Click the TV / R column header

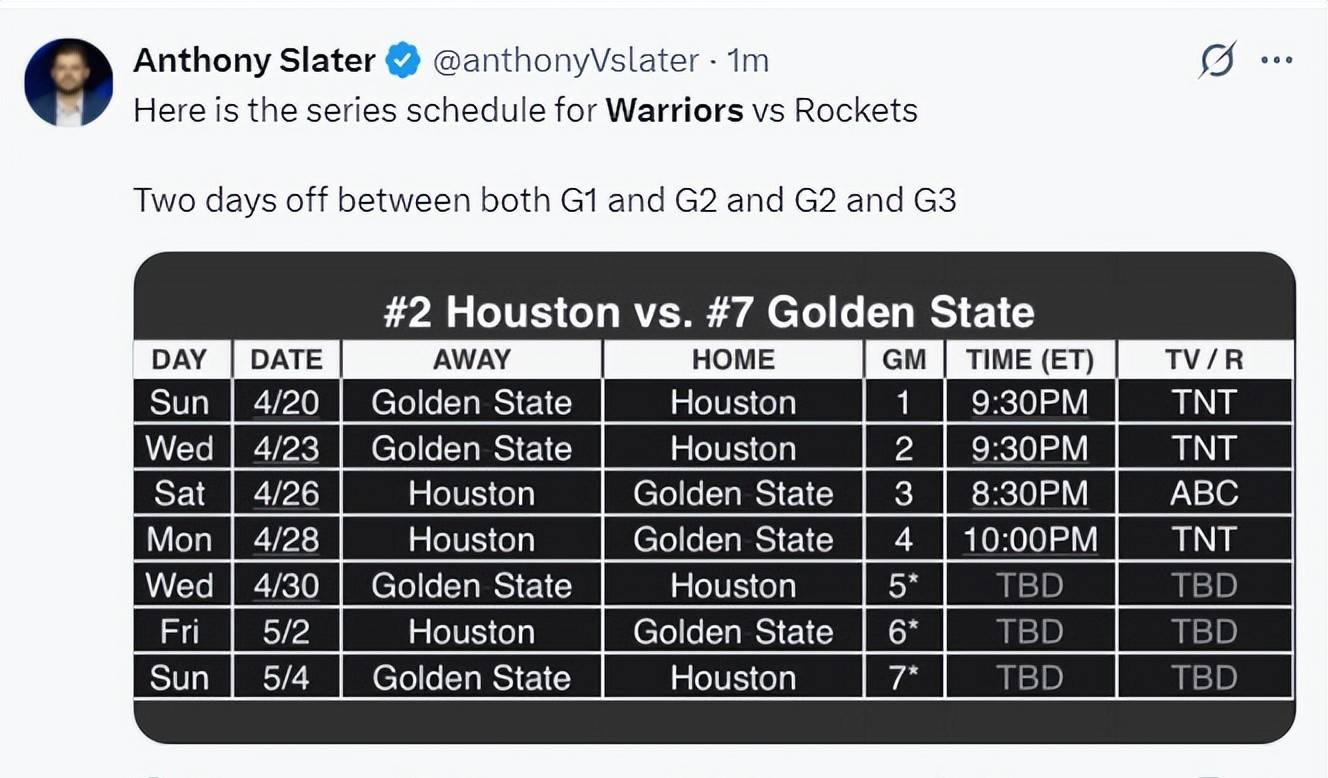[1205, 360]
